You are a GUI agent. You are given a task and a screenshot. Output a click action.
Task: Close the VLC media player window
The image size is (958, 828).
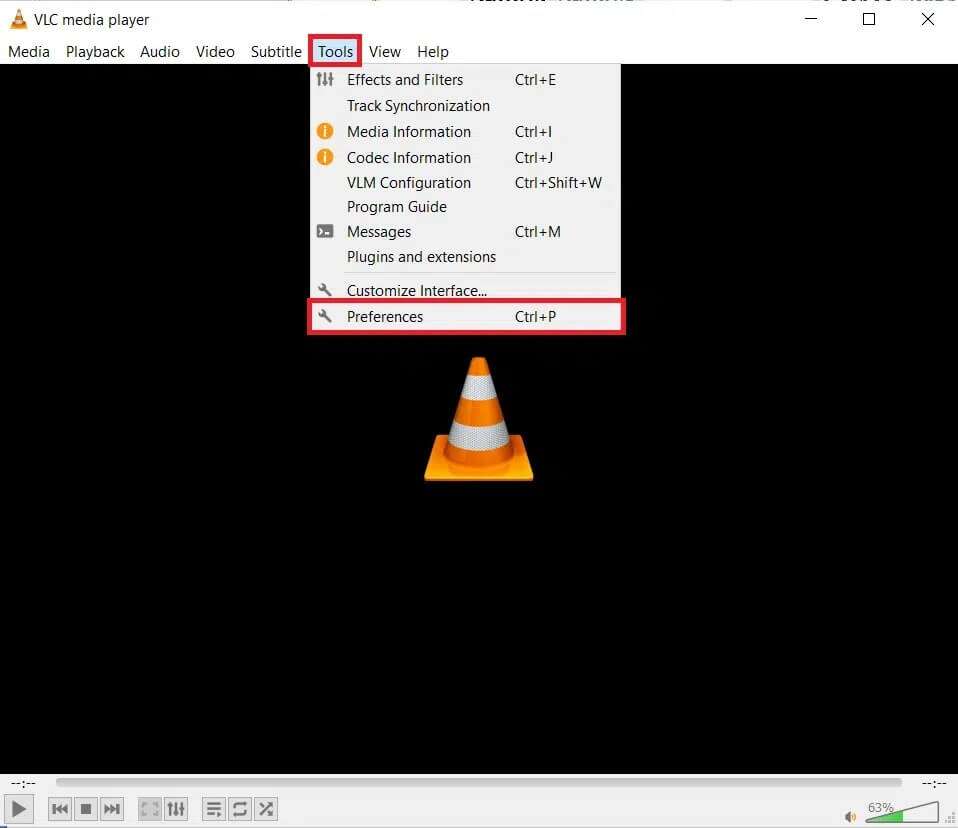927,20
